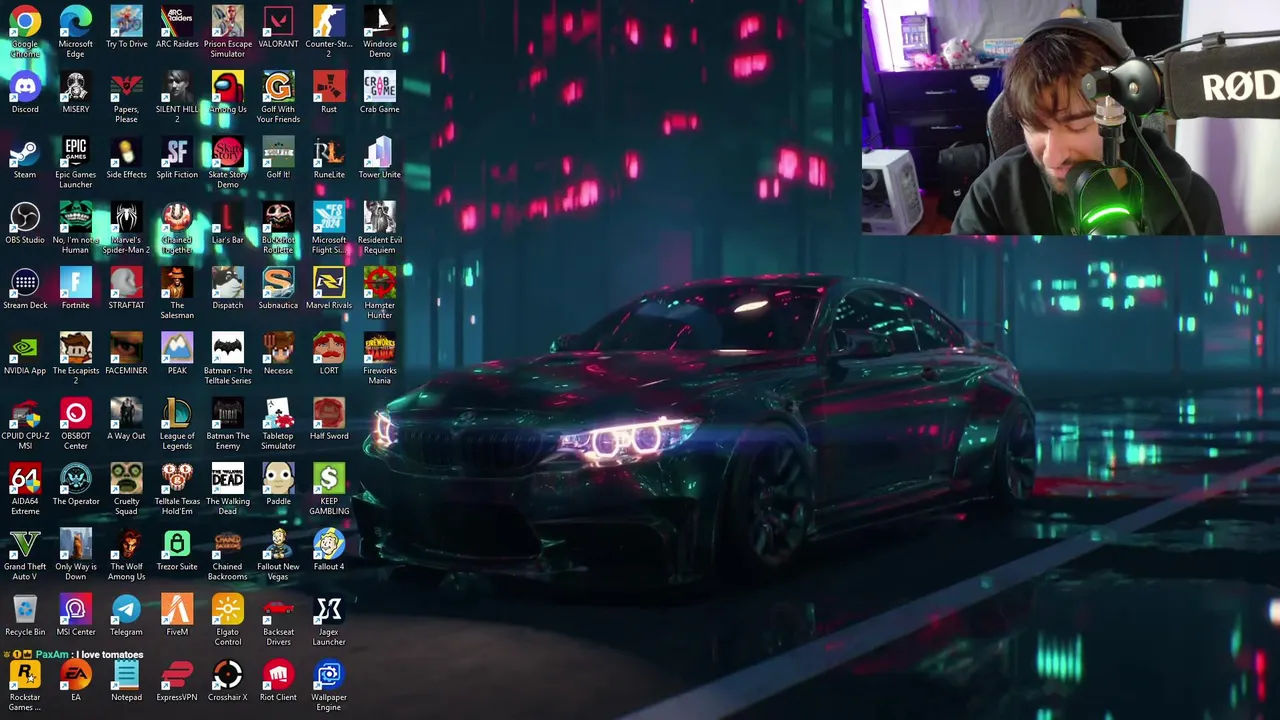Open League of Legends shortcut

177,413
